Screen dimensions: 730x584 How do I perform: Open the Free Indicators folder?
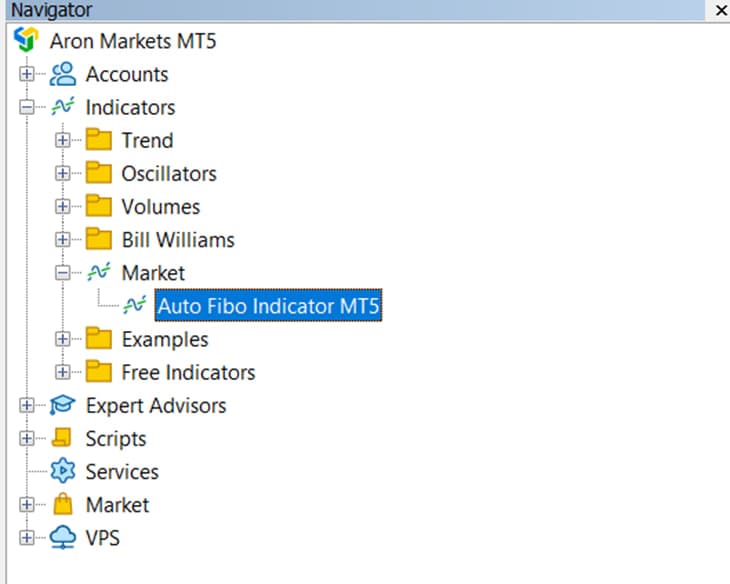[x=188, y=372]
